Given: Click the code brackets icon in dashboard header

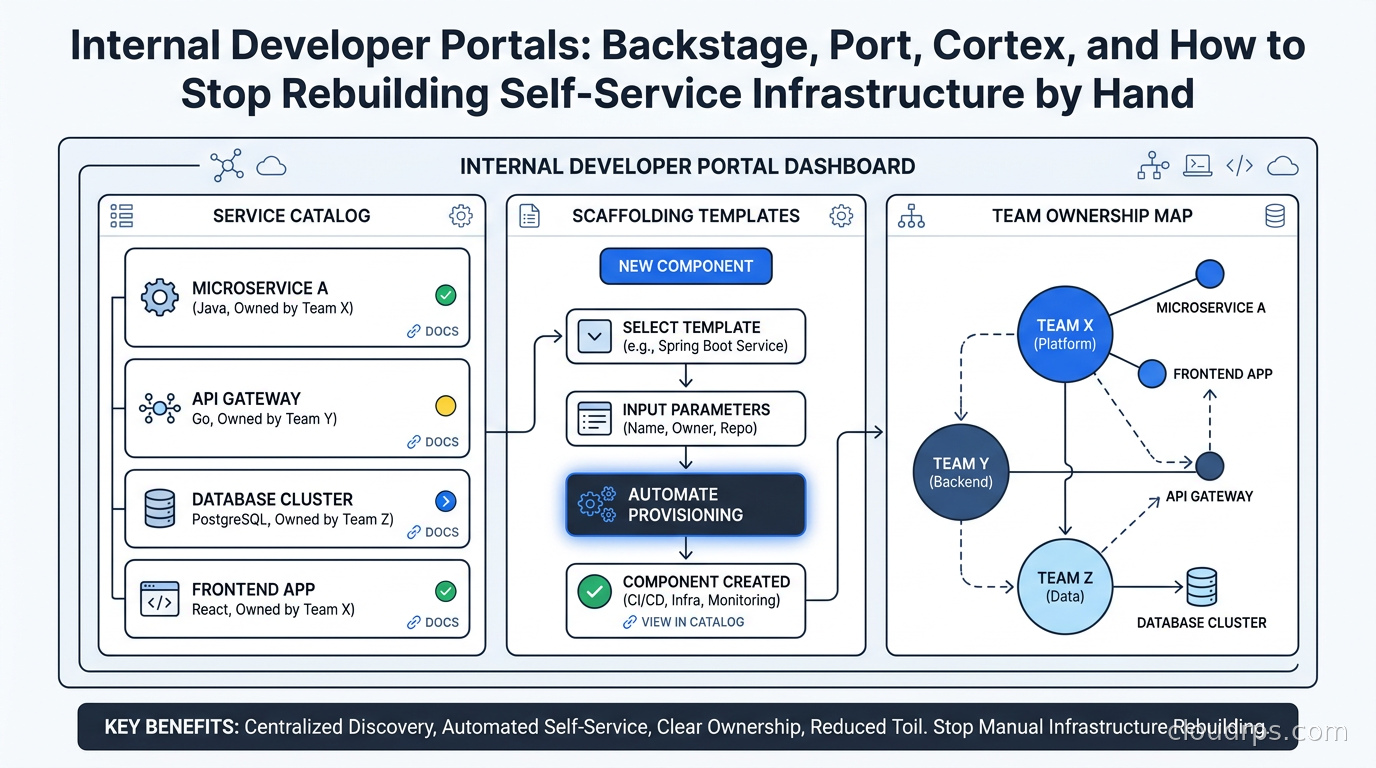Looking at the screenshot, I should pyautogui.click(x=1240, y=166).
